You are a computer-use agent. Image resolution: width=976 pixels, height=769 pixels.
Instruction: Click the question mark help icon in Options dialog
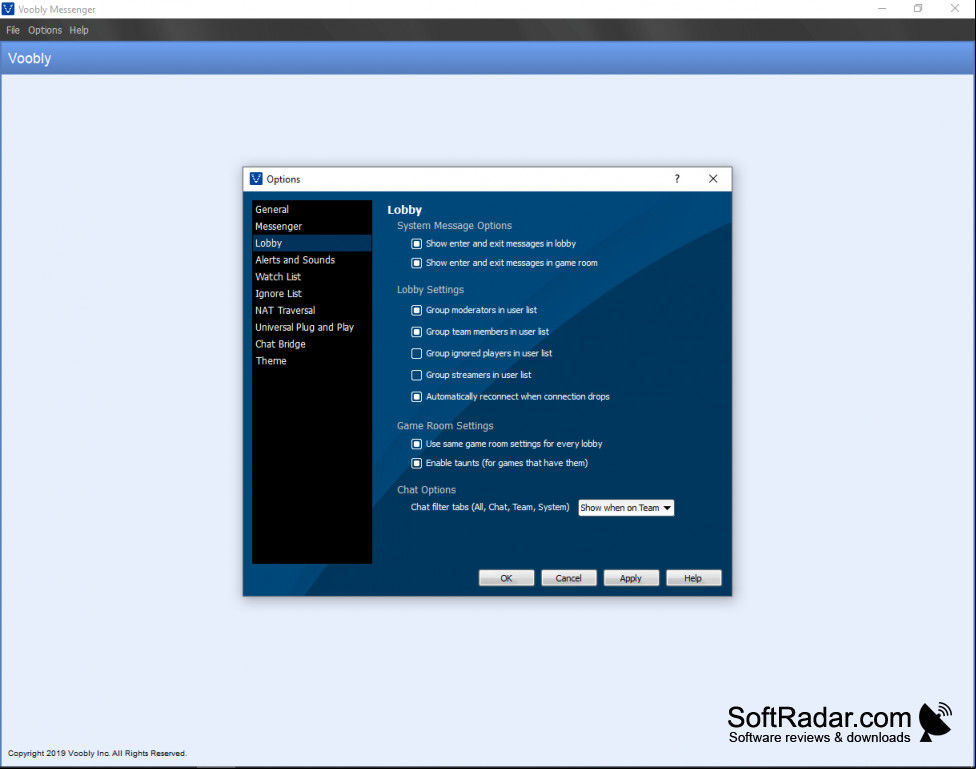[677, 179]
